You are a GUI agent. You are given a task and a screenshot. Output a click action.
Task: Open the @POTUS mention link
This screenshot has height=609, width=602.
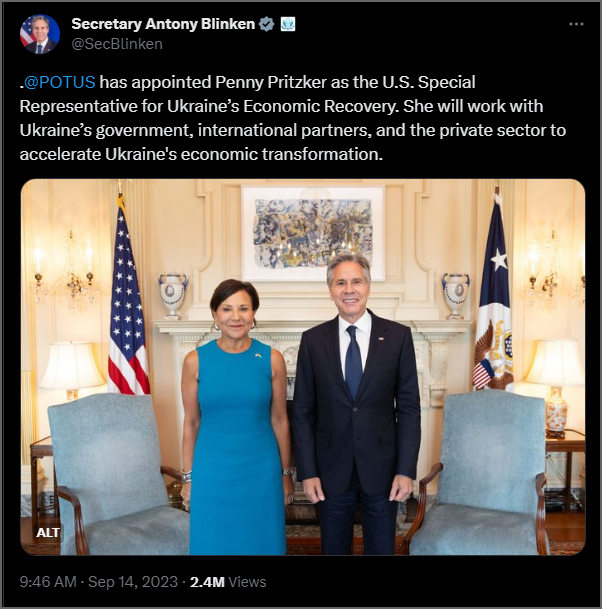(x=59, y=82)
